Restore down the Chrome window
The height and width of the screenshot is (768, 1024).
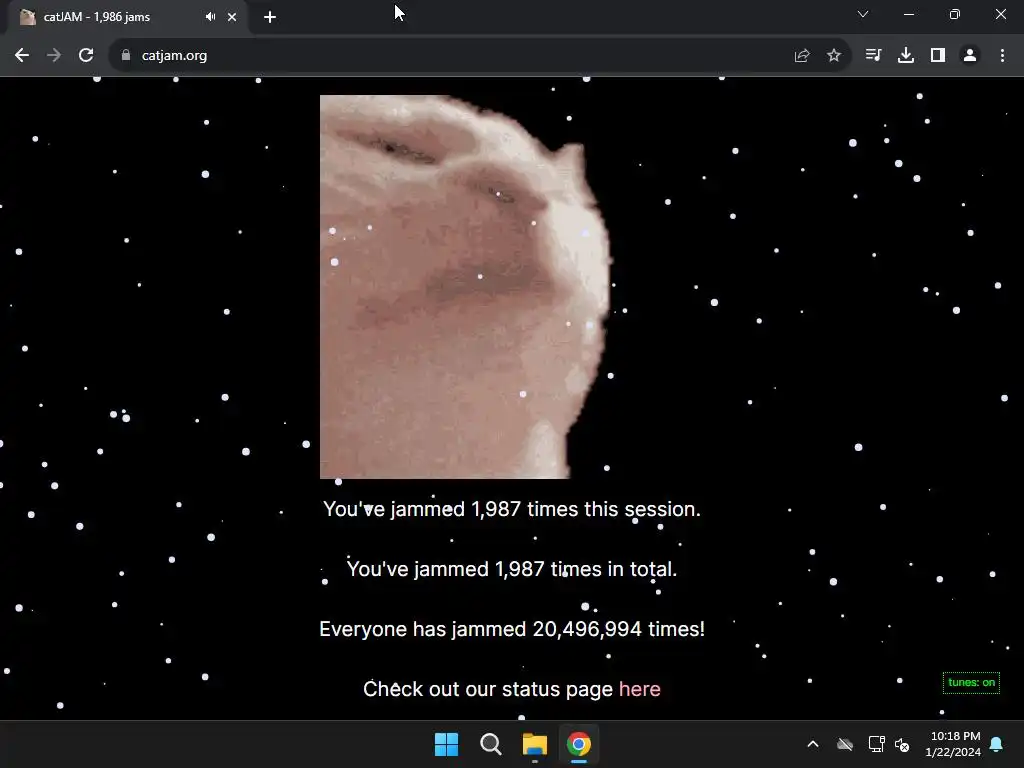point(955,14)
